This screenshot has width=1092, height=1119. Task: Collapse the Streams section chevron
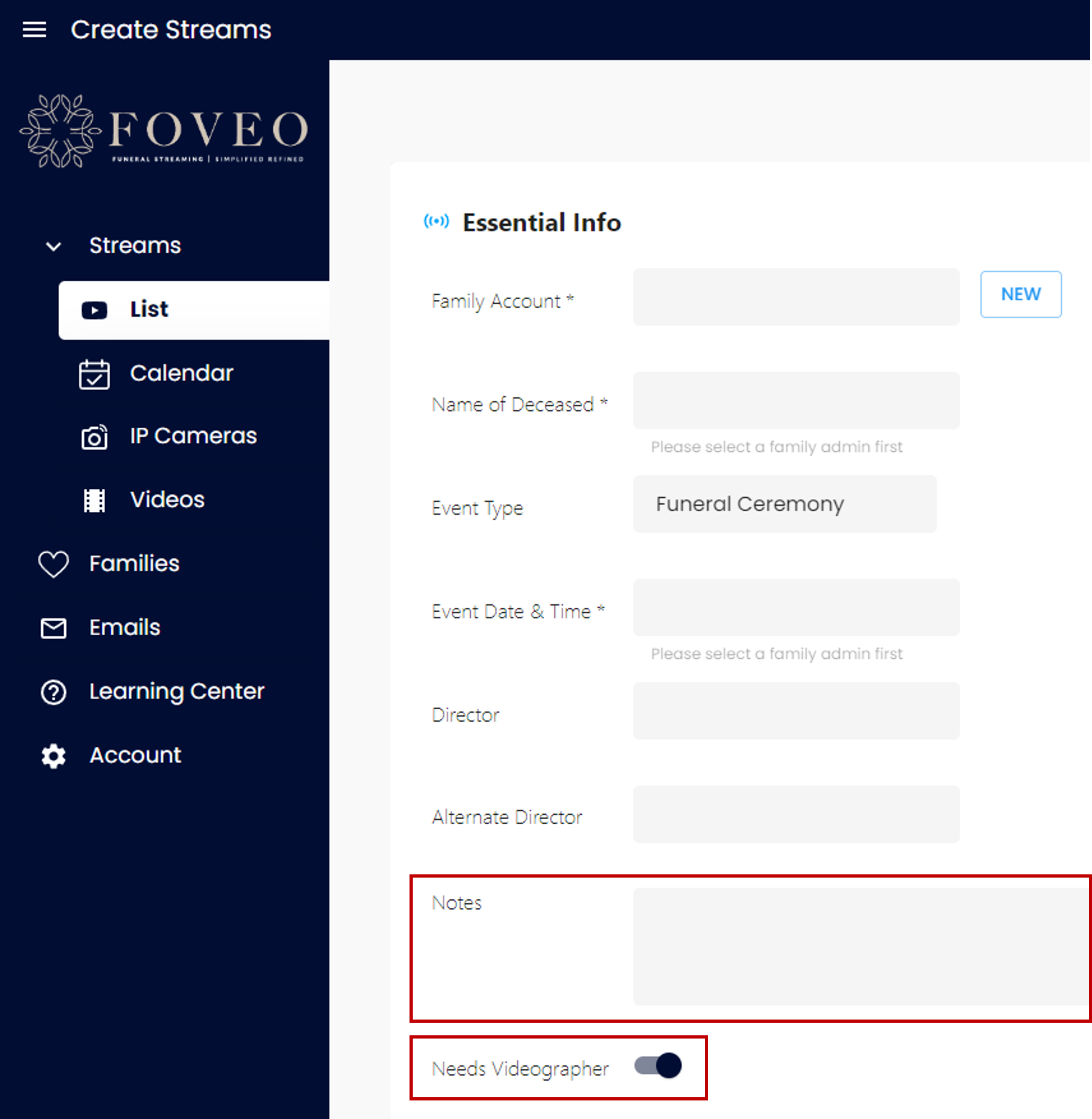[x=53, y=246]
